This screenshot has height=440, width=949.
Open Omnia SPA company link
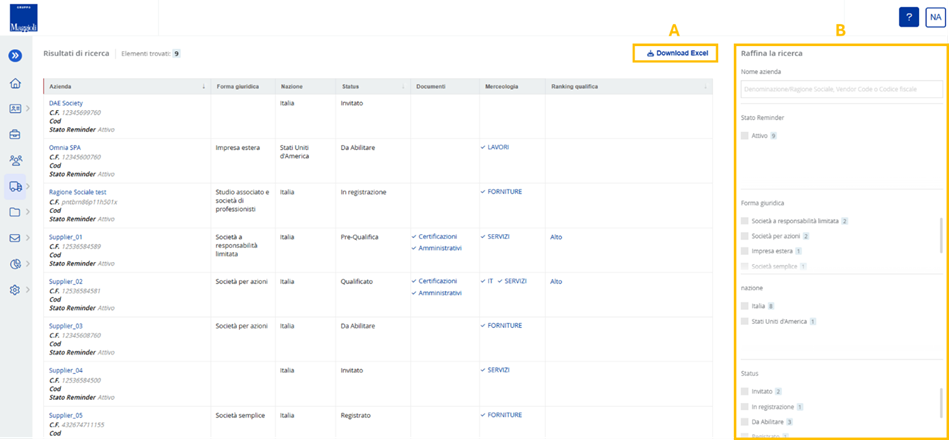pyautogui.click(x=65, y=148)
